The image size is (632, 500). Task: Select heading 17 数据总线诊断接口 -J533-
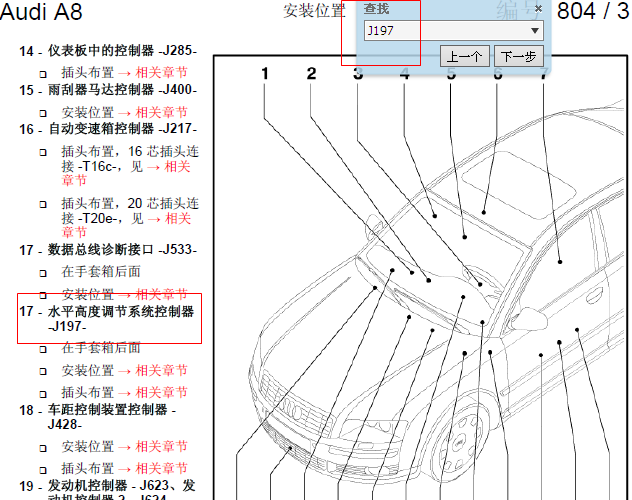tap(108, 250)
